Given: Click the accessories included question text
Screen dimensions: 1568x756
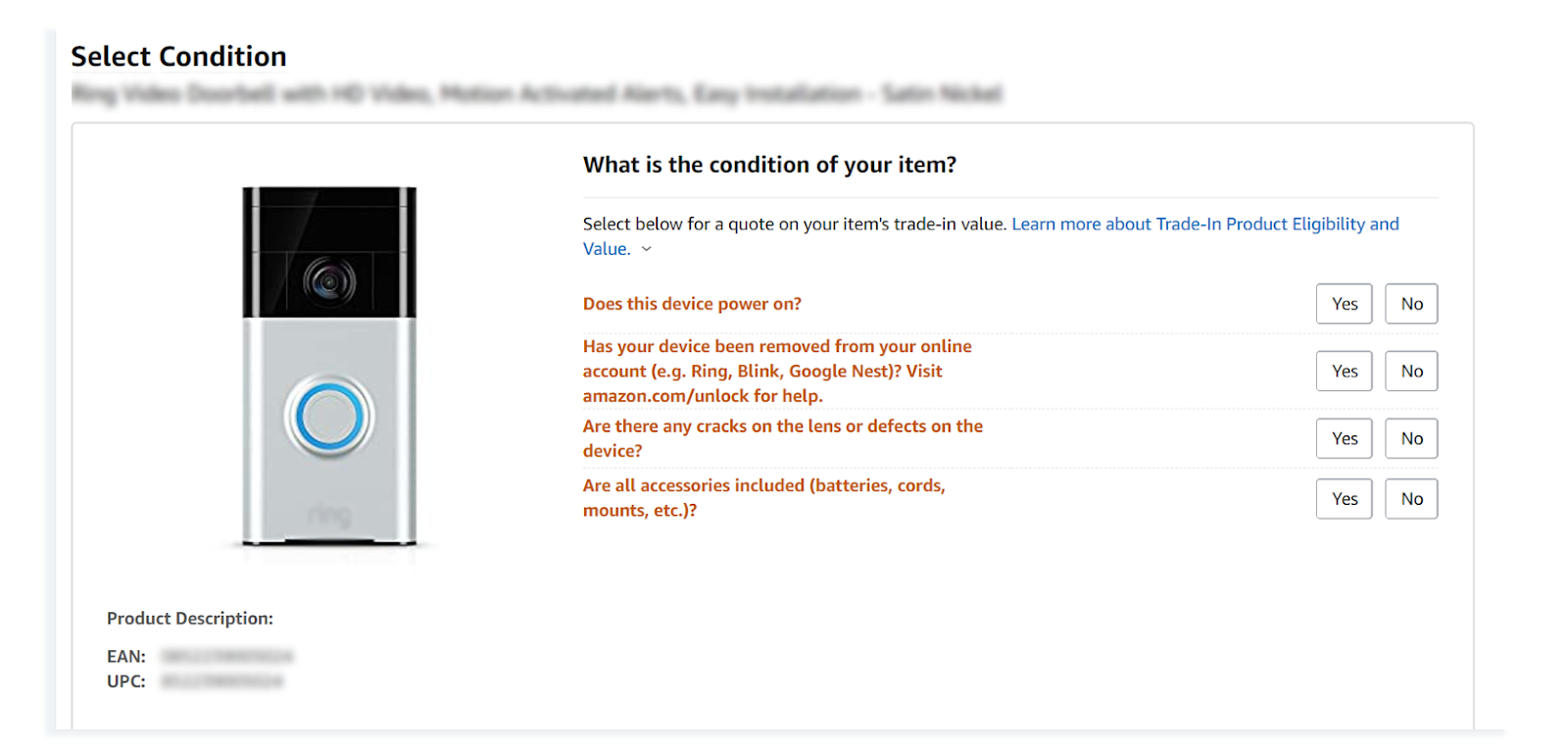Looking at the screenshot, I should [764, 498].
